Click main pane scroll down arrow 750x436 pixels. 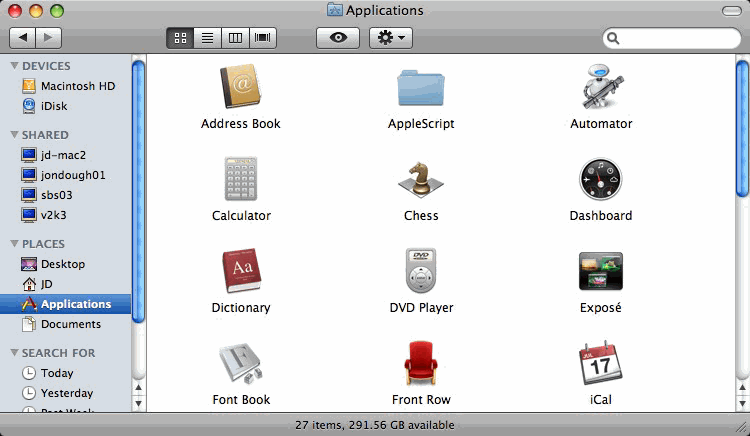click(742, 404)
